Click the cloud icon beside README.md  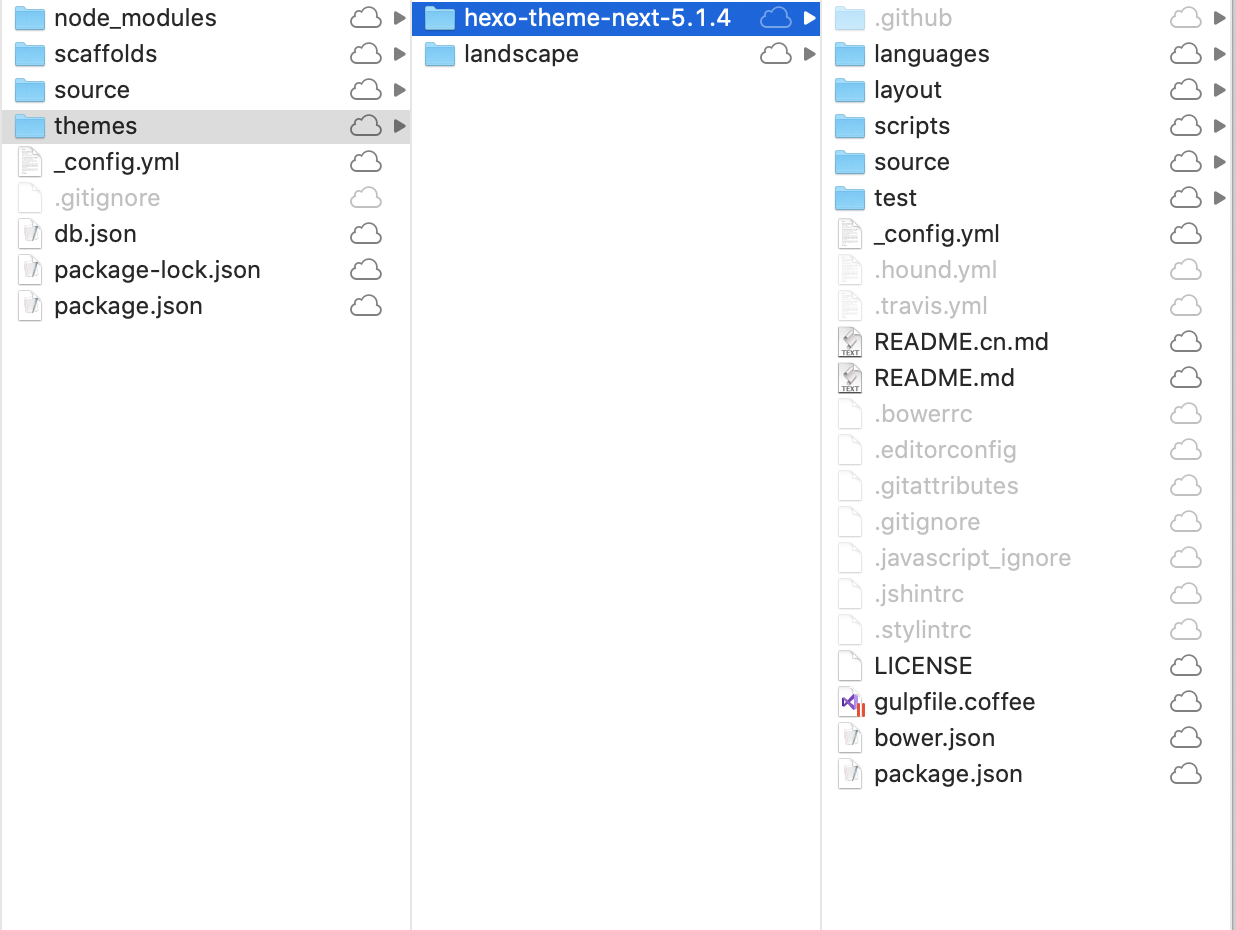click(x=1185, y=378)
